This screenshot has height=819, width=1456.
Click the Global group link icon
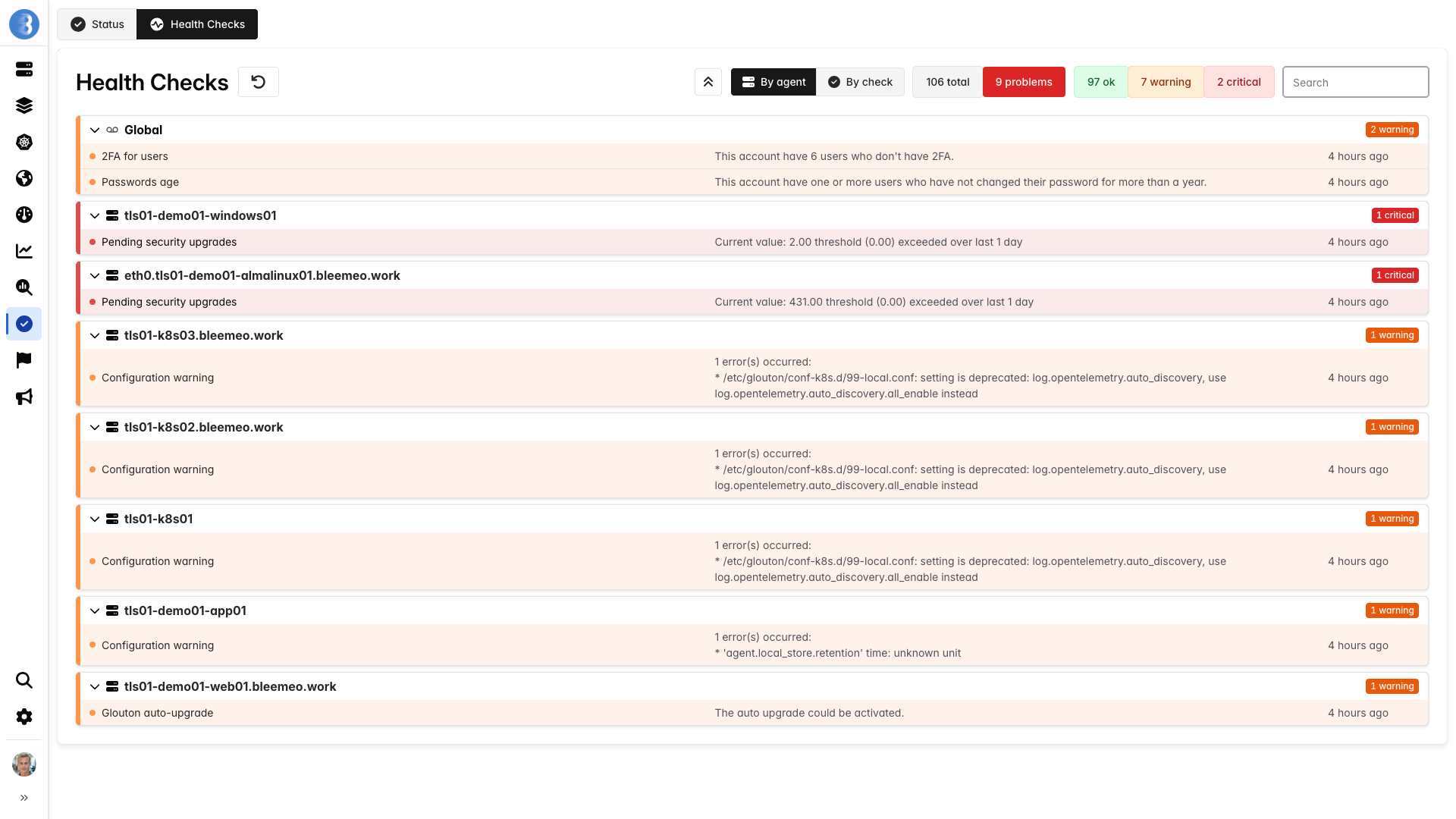(112, 130)
